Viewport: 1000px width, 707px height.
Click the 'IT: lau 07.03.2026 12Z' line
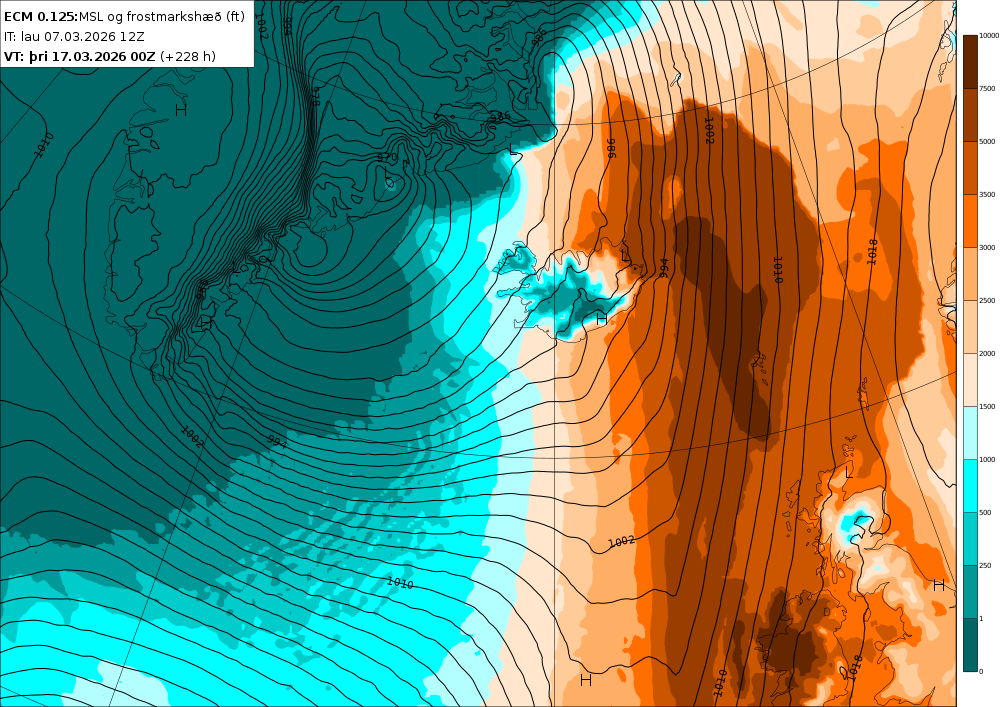coord(74,36)
